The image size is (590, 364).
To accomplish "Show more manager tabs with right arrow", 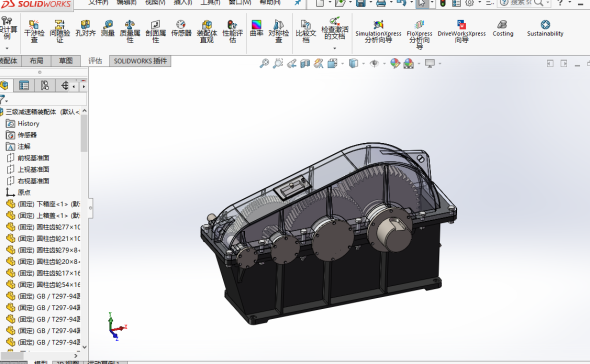I will pyautogui.click(x=84, y=86).
